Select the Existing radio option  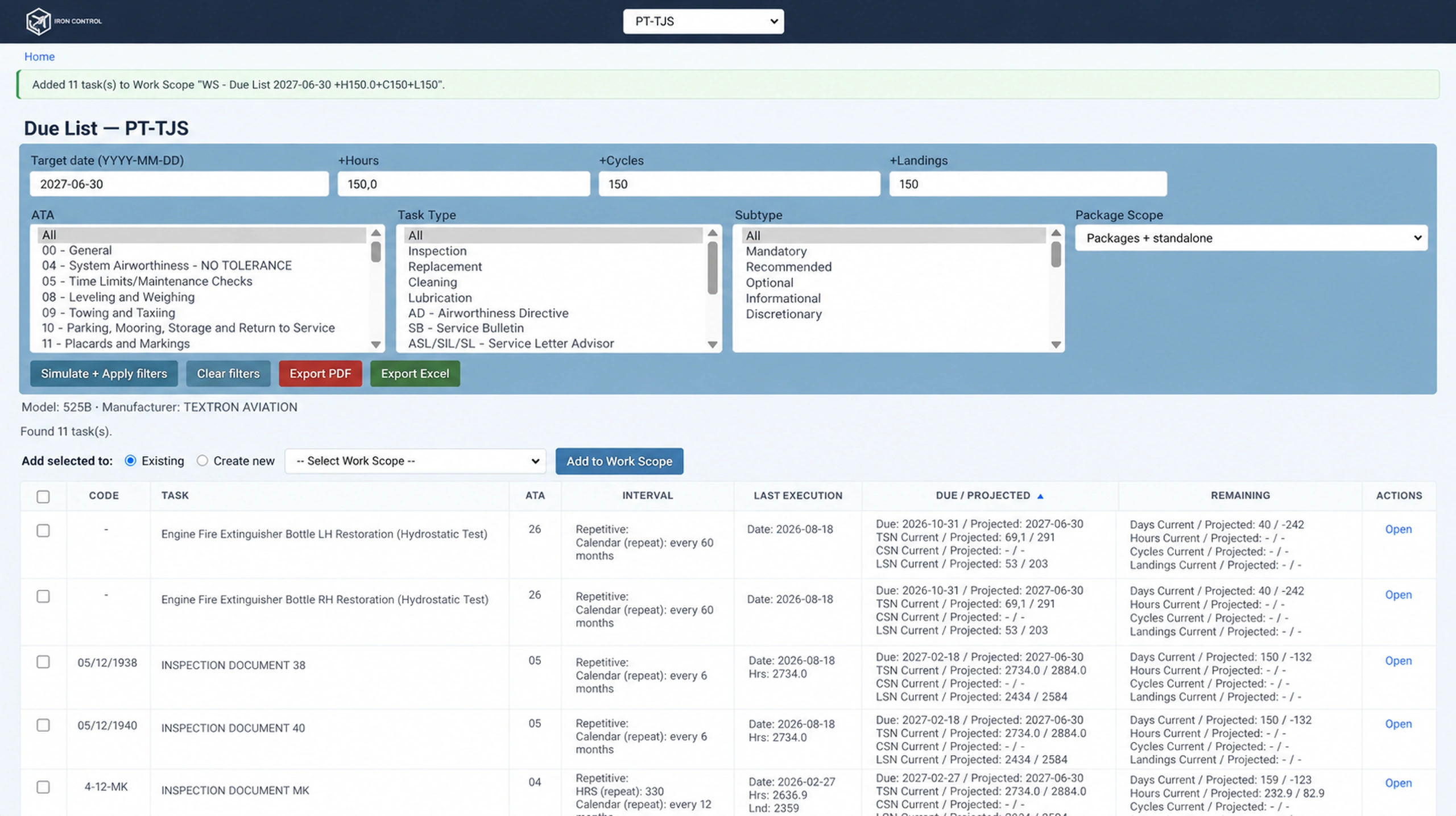pyautogui.click(x=130, y=461)
